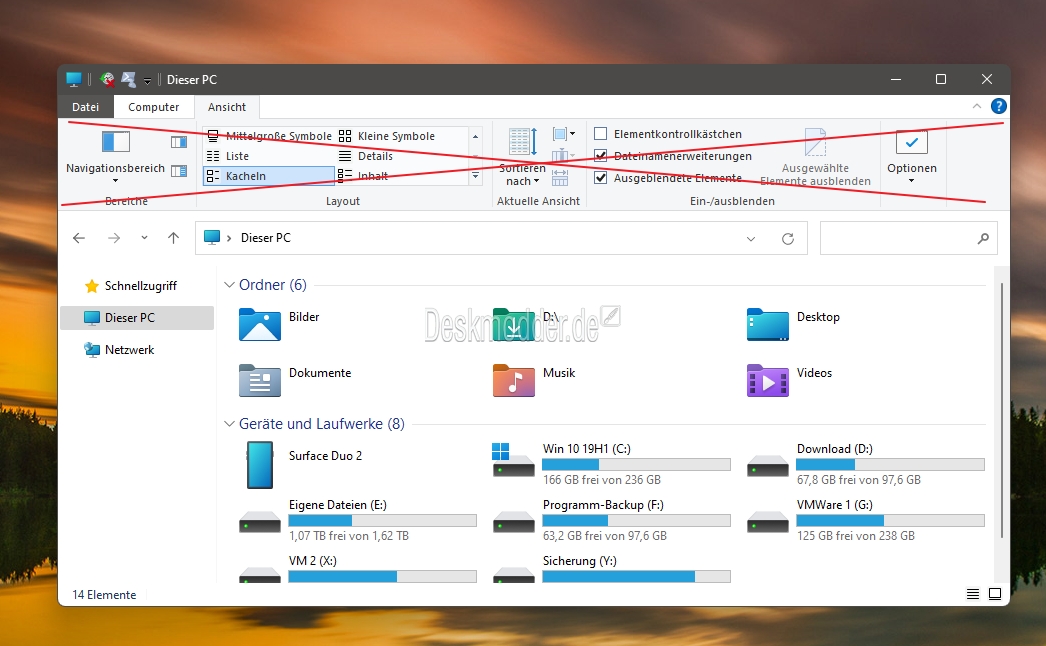This screenshot has height=646, width=1046.
Task: Click the refresh icon in the address bar
Action: click(788, 238)
